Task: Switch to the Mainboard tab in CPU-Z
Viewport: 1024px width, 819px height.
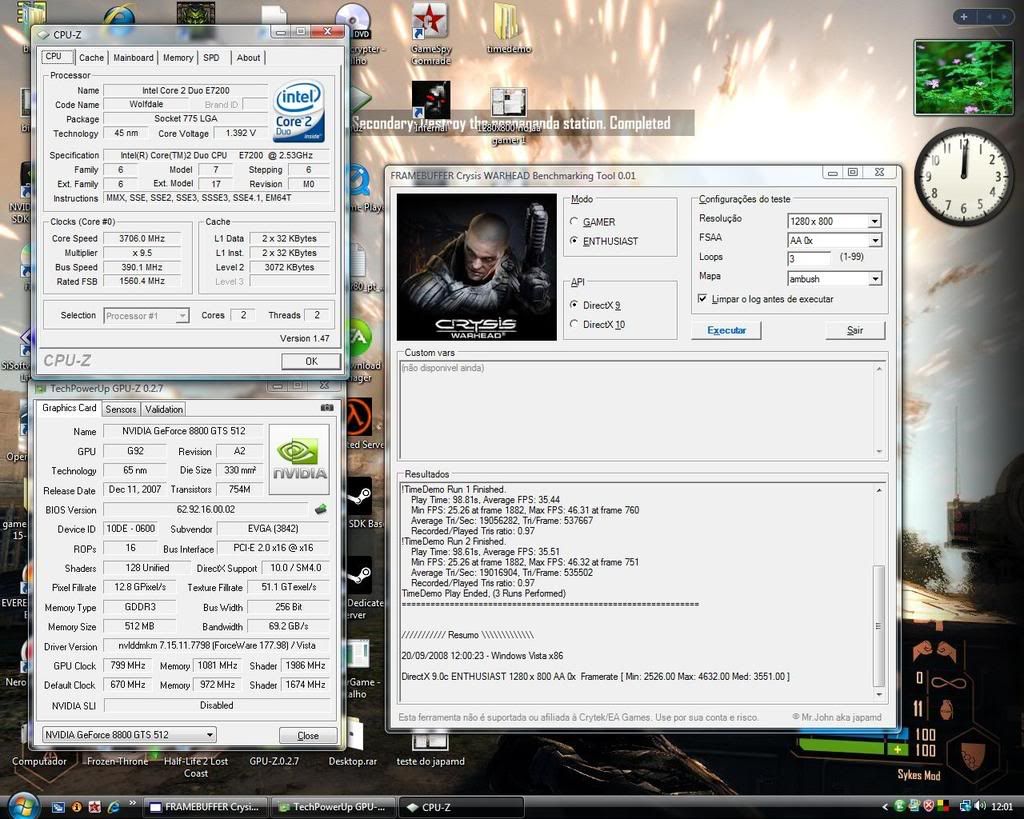Action: 133,58
